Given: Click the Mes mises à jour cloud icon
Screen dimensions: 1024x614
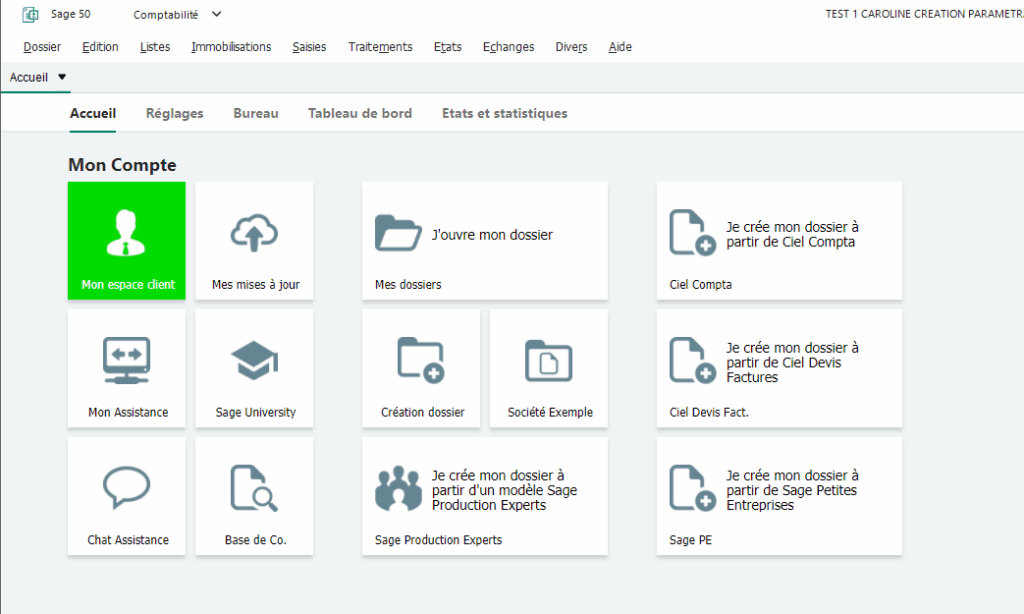Looking at the screenshot, I should click(x=254, y=232).
